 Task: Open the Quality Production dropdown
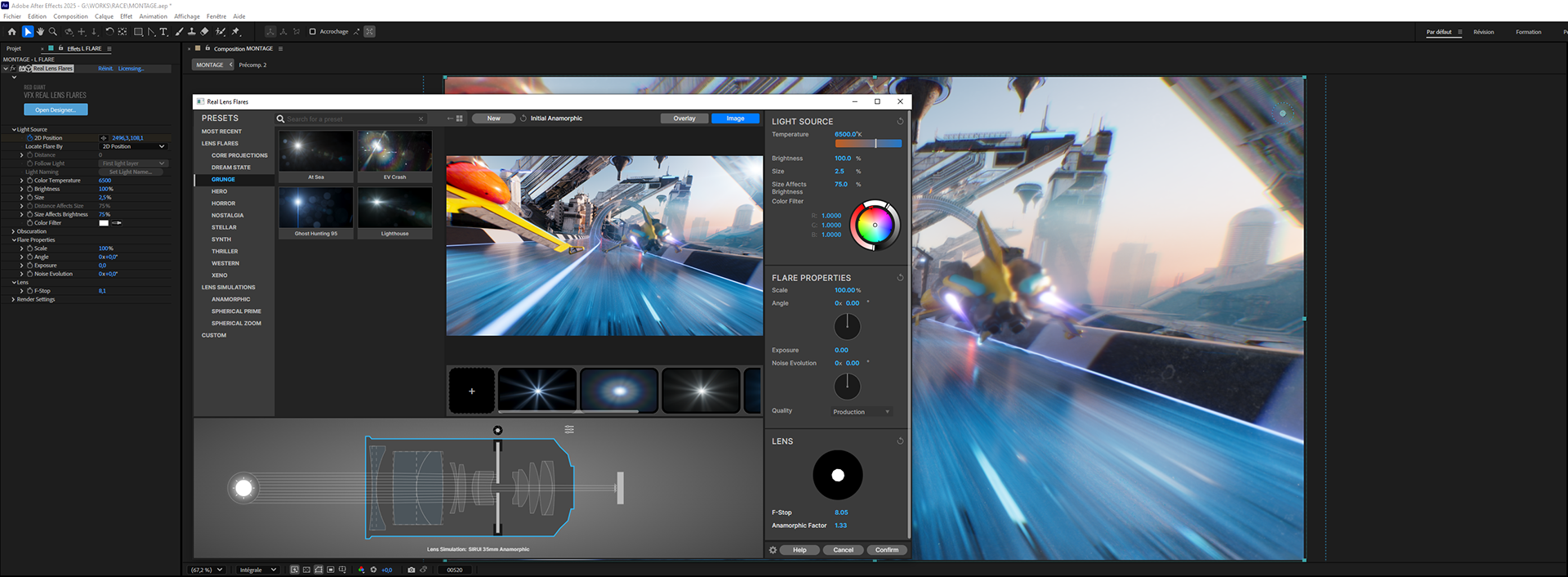(x=862, y=412)
